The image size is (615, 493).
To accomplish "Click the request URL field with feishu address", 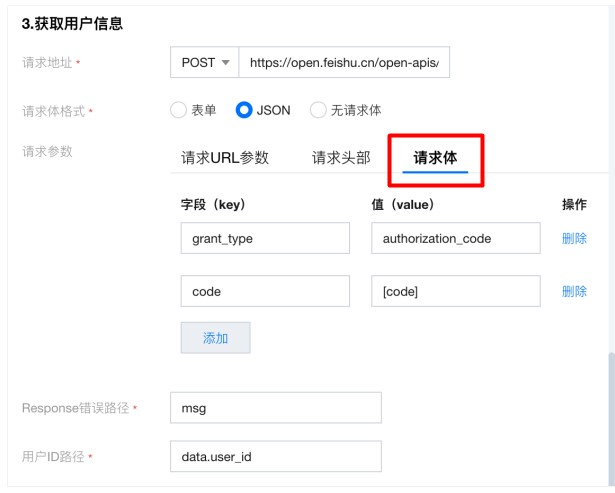I will pyautogui.click(x=344, y=62).
